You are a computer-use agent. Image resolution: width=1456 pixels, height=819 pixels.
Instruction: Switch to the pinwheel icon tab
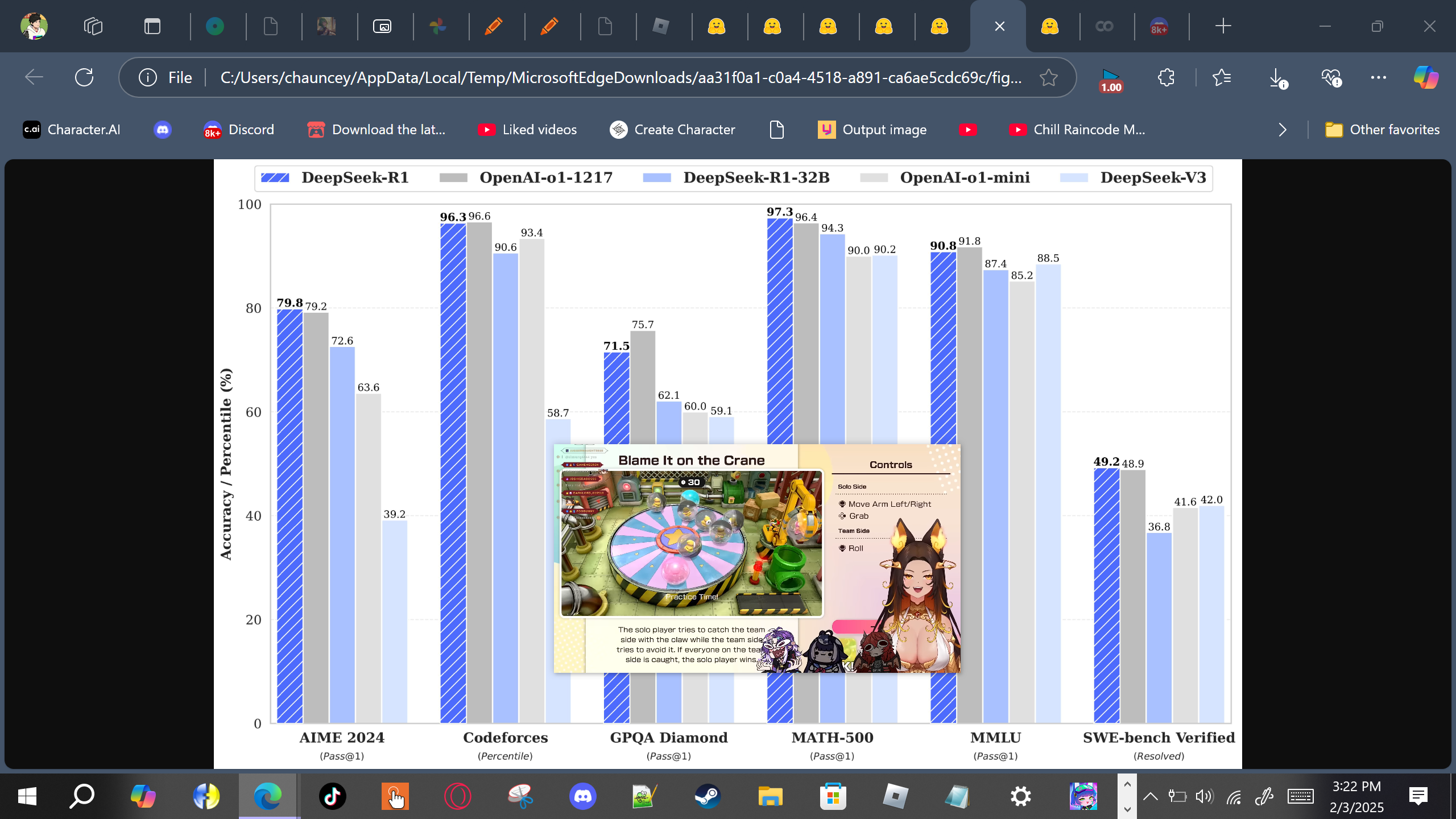pos(438,26)
